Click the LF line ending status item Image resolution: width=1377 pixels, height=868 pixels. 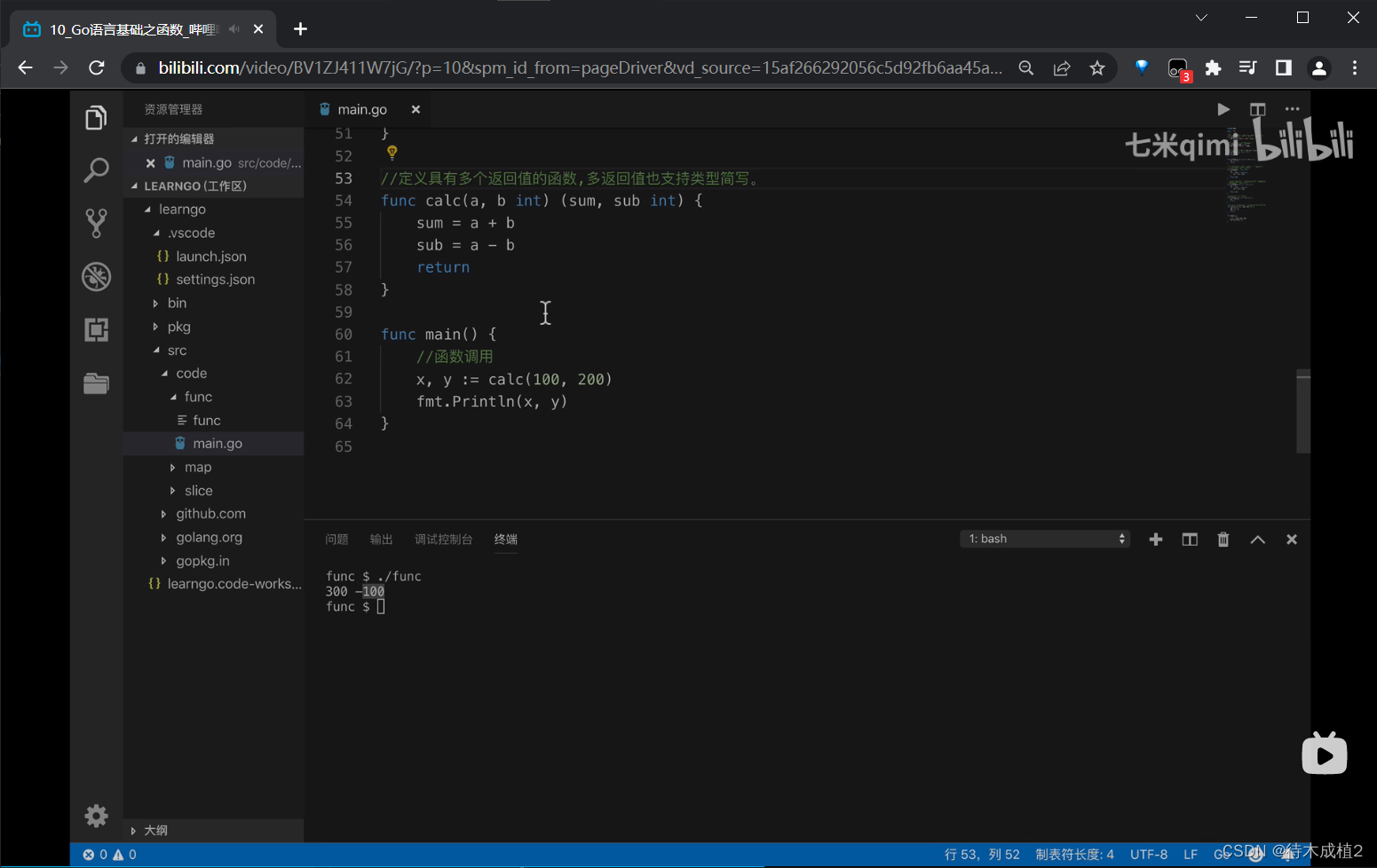click(1191, 854)
